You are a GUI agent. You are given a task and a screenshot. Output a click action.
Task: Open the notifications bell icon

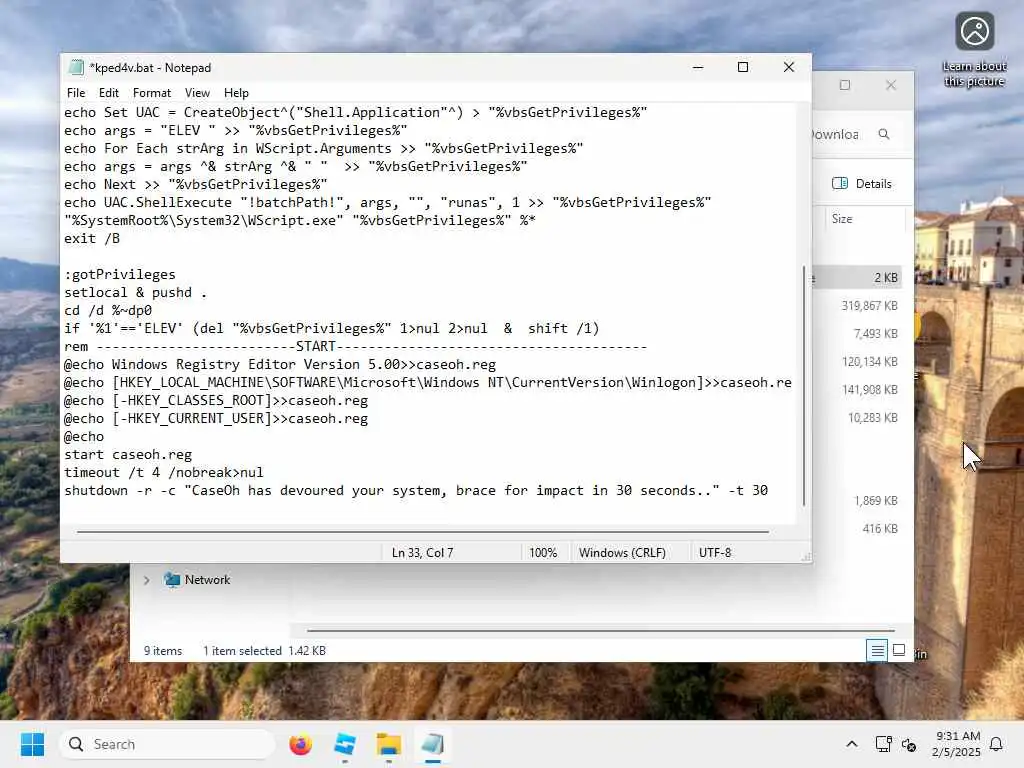point(997,744)
